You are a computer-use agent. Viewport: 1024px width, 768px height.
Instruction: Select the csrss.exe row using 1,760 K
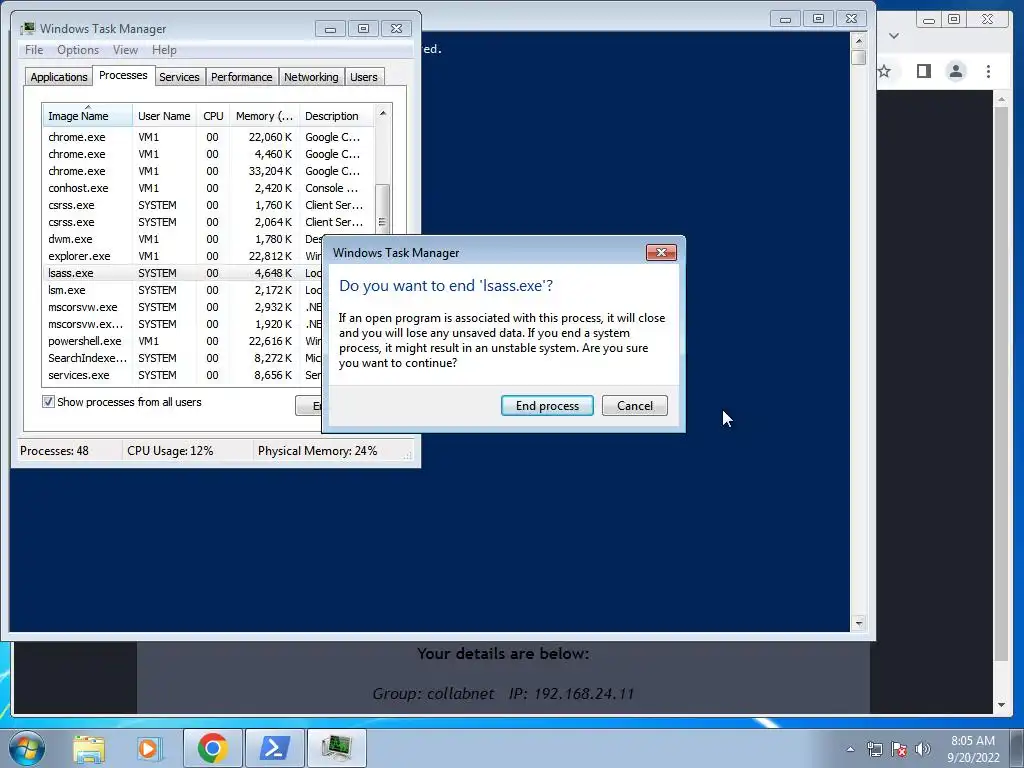209,205
